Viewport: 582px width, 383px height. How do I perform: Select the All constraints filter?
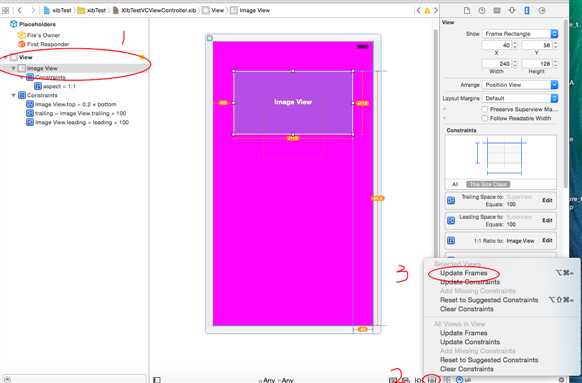pos(455,184)
